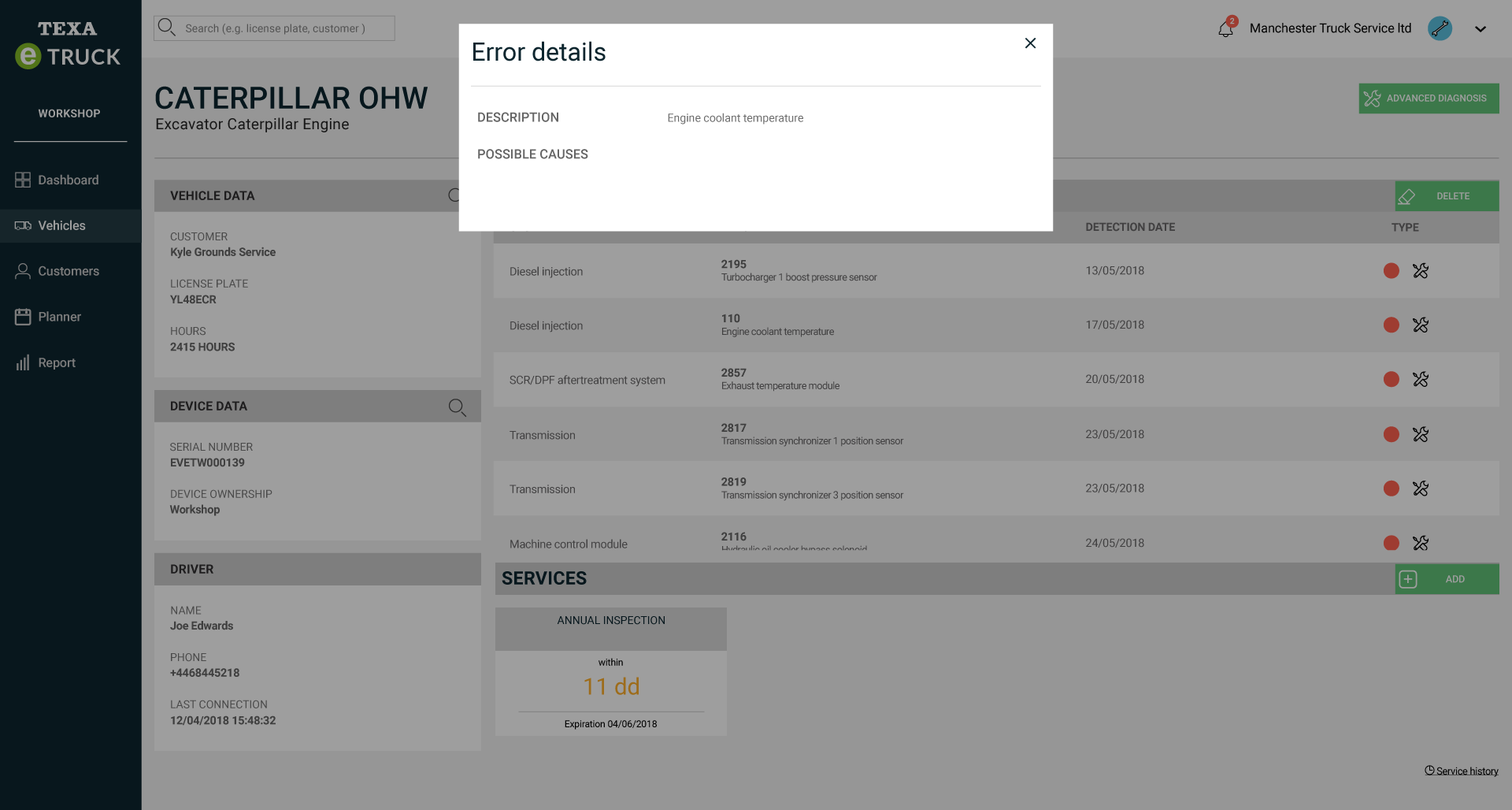Click license plate YL48ECR
The height and width of the screenshot is (810, 1512).
coord(193,299)
